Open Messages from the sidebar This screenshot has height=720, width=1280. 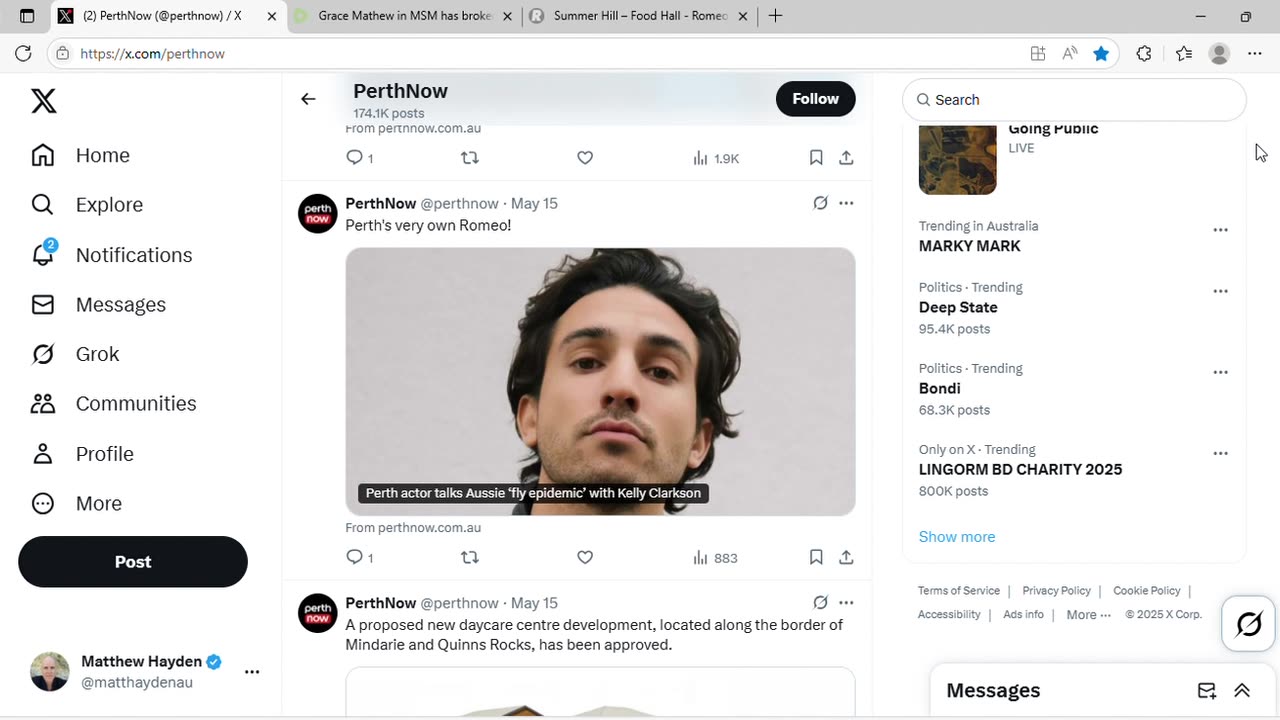[98, 305]
